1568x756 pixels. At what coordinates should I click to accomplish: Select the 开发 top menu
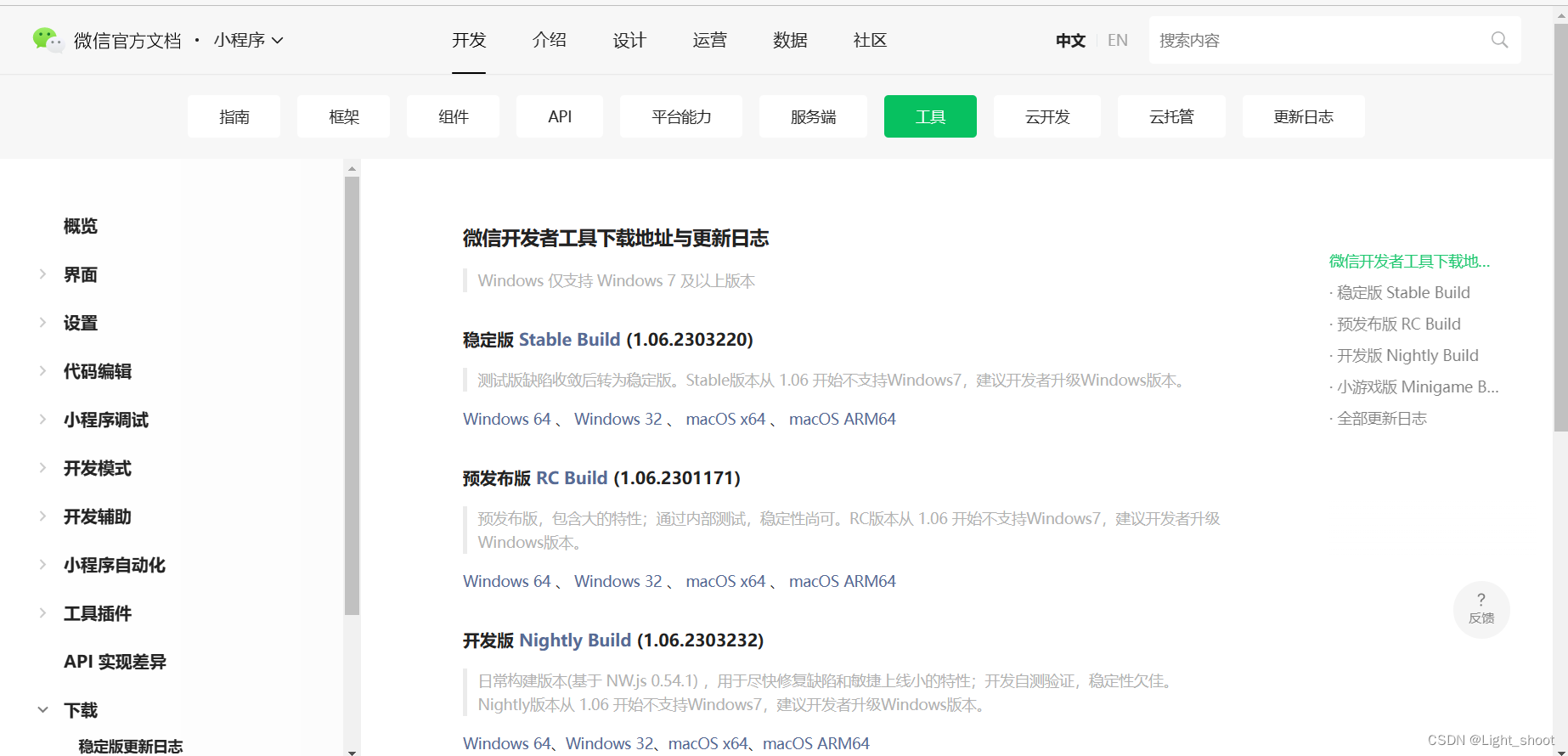(x=469, y=40)
